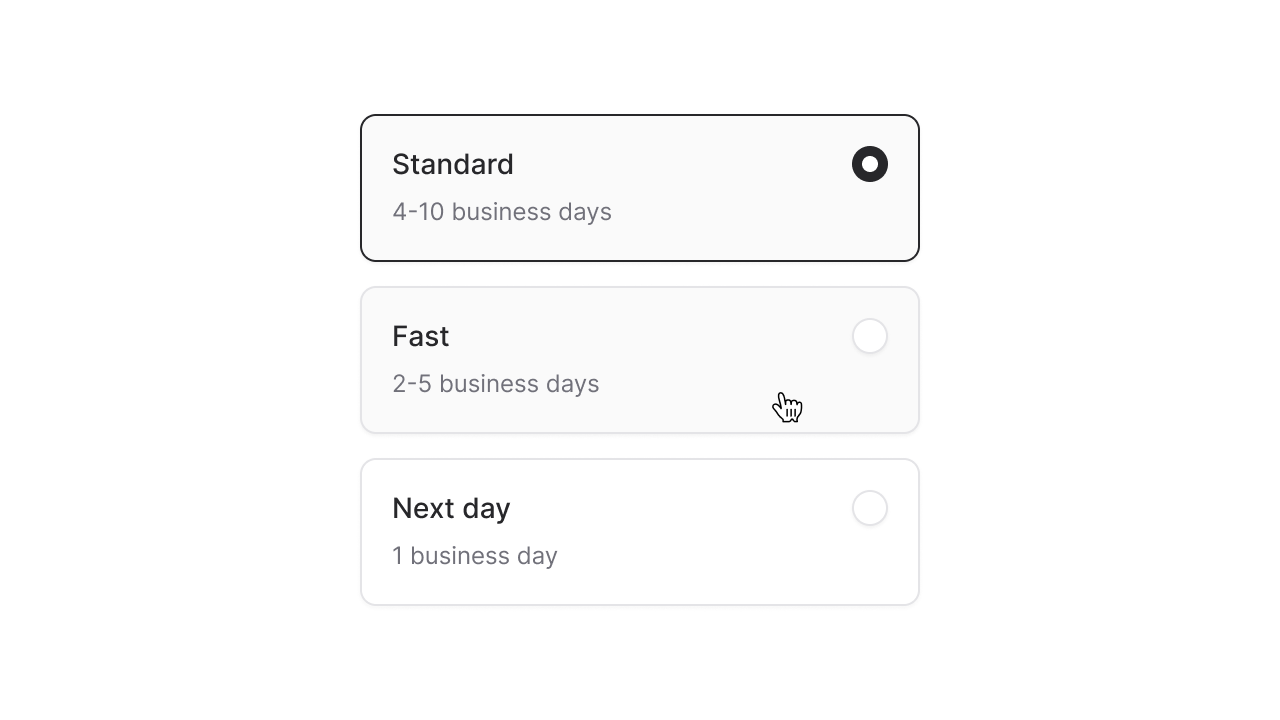Click the filled dot inside Standard's radio

(x=870, y=164)
